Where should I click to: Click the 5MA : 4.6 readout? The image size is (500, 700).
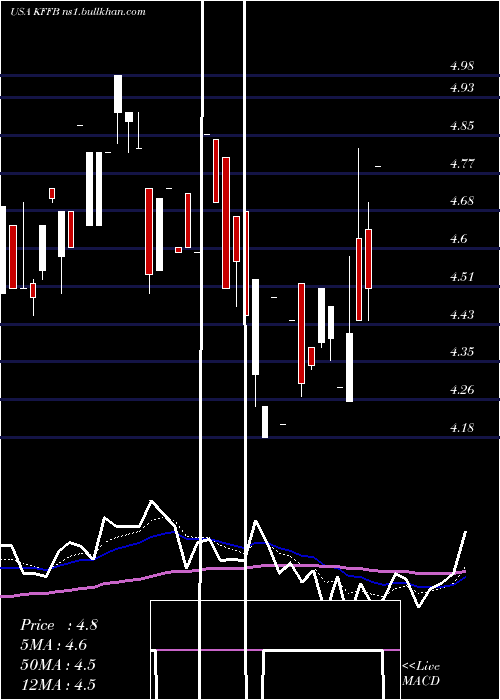coord(54,645)
